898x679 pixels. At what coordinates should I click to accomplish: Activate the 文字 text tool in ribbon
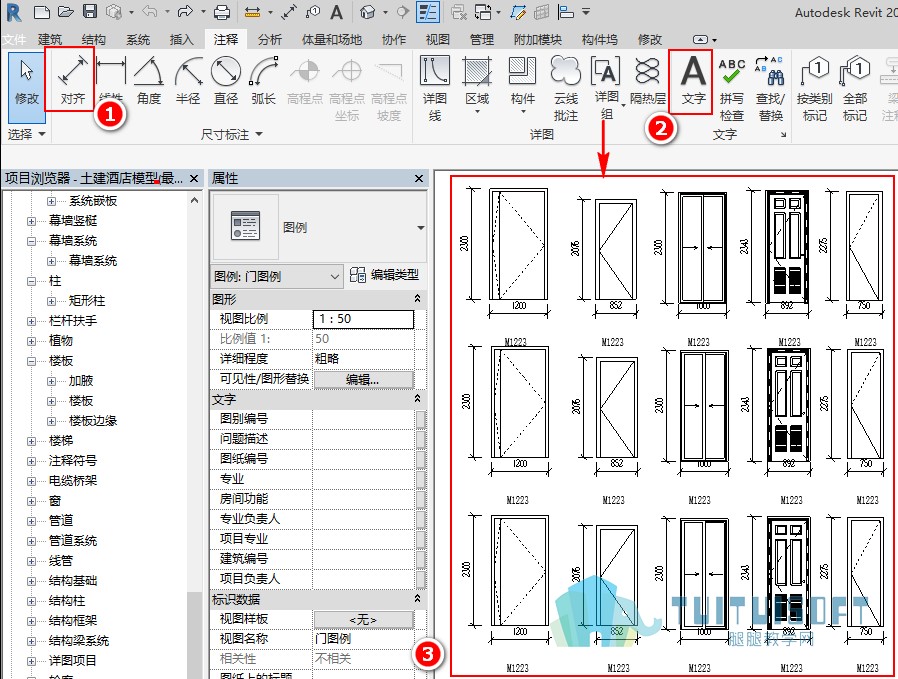(693, 80)
